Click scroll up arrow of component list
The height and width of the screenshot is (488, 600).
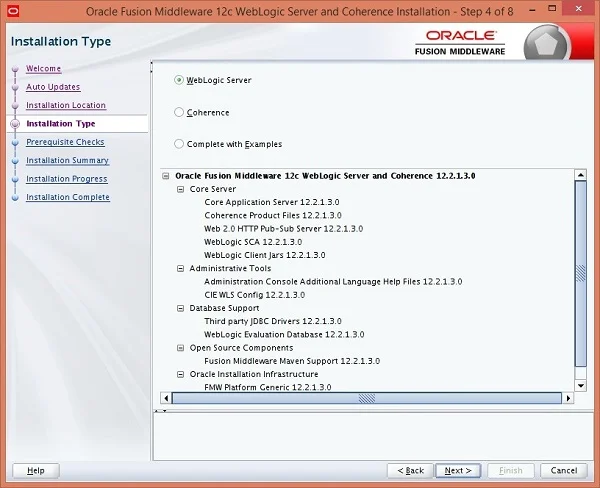click(580, 175)
